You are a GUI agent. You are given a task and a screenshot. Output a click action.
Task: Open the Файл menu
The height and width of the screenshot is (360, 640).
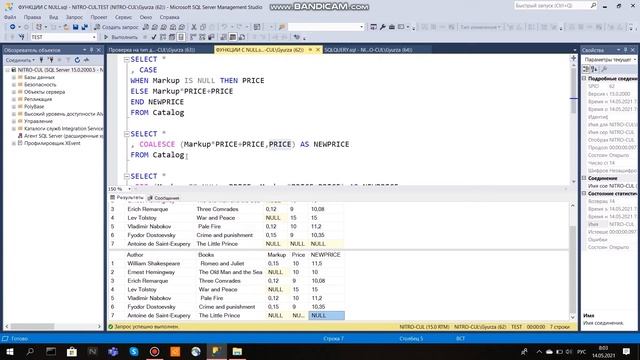pyautogui.click(x=10, y=17)
